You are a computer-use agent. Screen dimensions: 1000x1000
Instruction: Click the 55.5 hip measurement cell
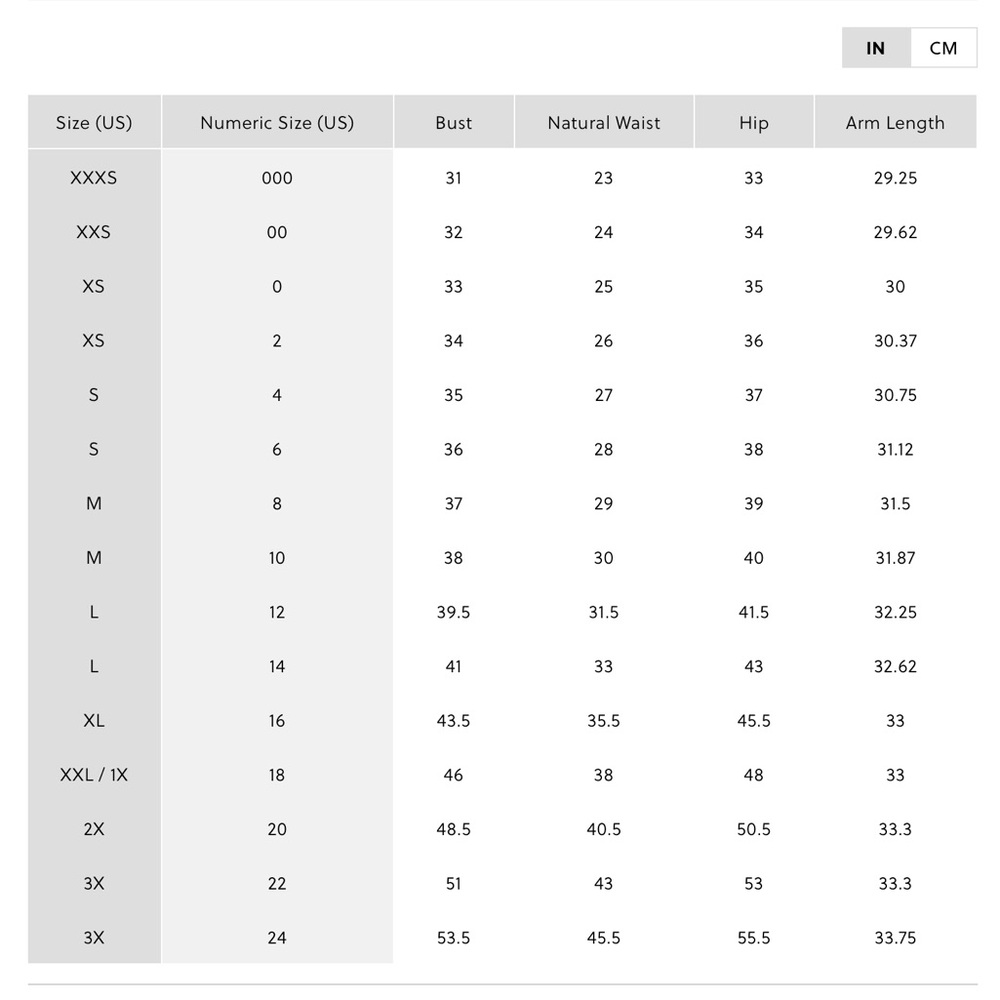pyautogui.click(x=754, y=938)
